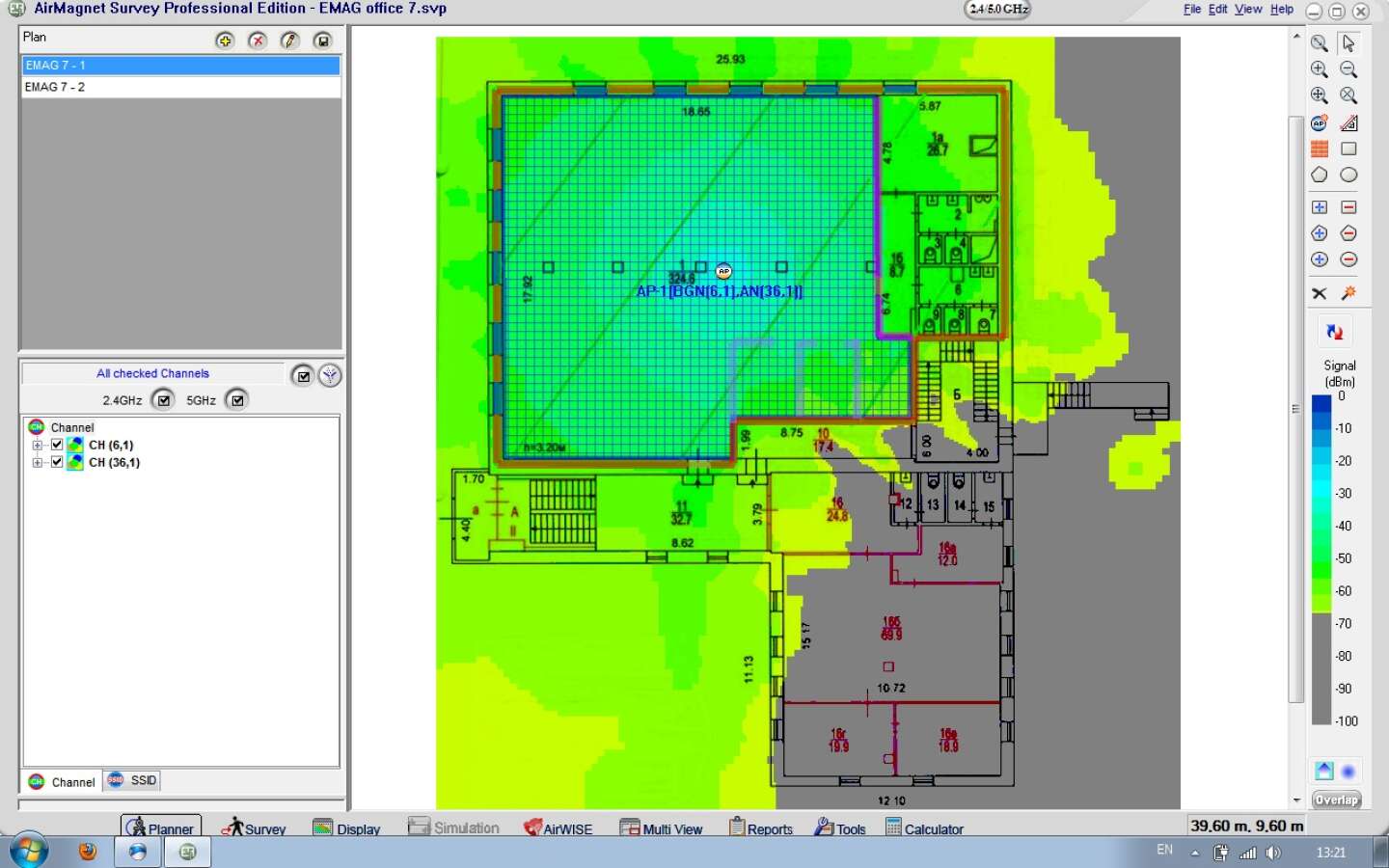Open the Calculator
Screen dimensions: 1389x868
pyautogui.click(x=925, y=827)
